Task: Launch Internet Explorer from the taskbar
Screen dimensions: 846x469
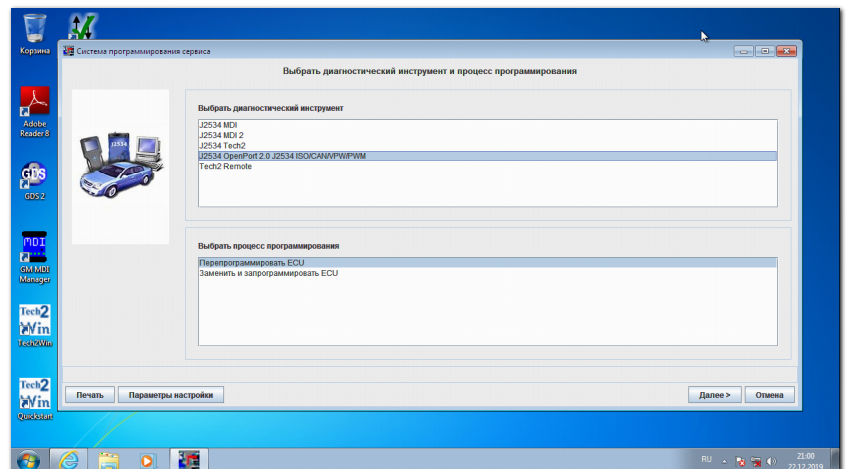Action: 69,460
